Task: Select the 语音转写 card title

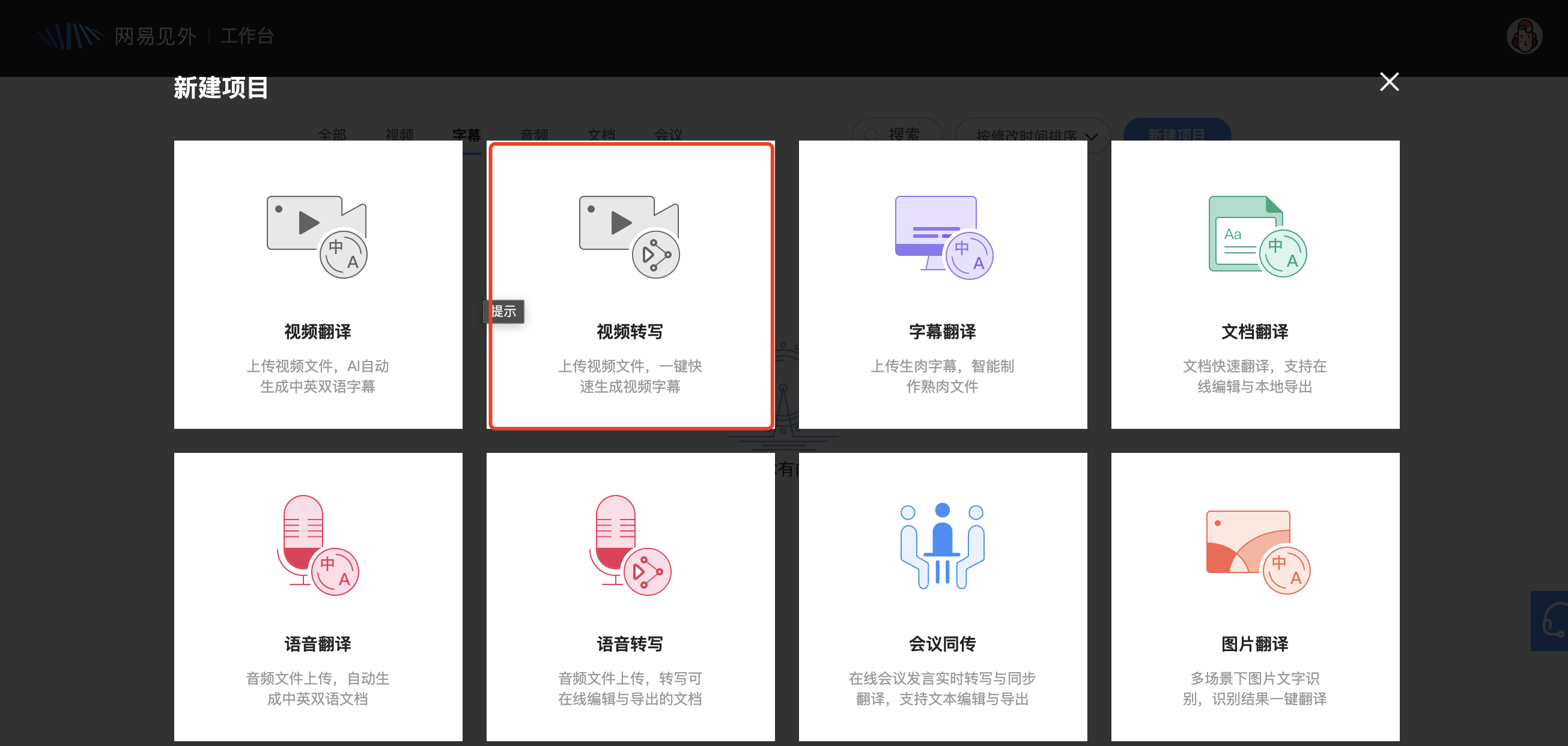Action: pyautogui.click(x=630, y=644)
